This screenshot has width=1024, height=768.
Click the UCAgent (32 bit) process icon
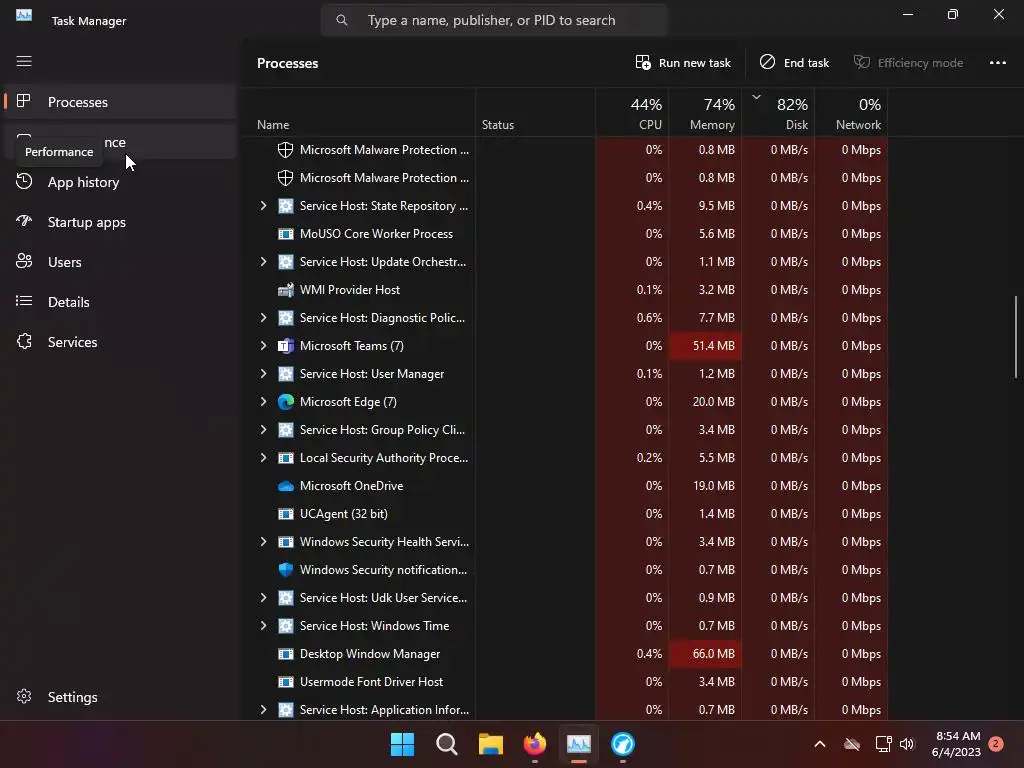pos(285,514)
